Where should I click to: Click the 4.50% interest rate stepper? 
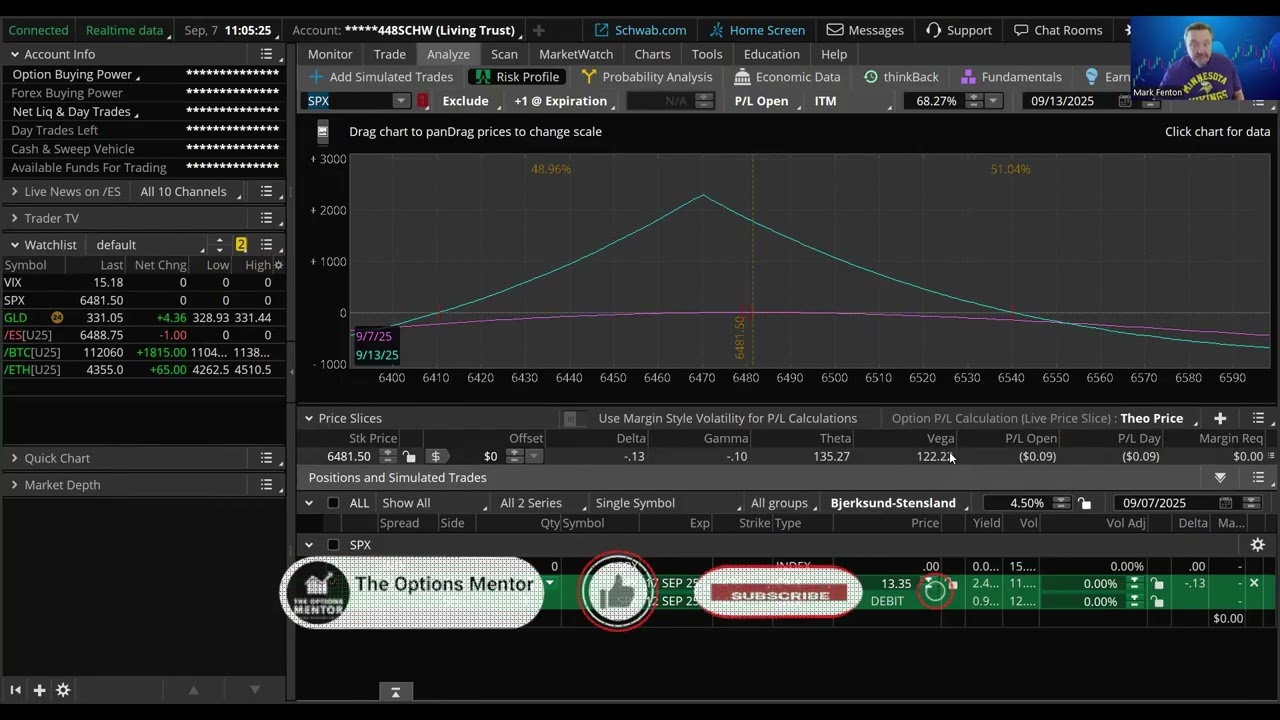click(x=1060, y=503)
